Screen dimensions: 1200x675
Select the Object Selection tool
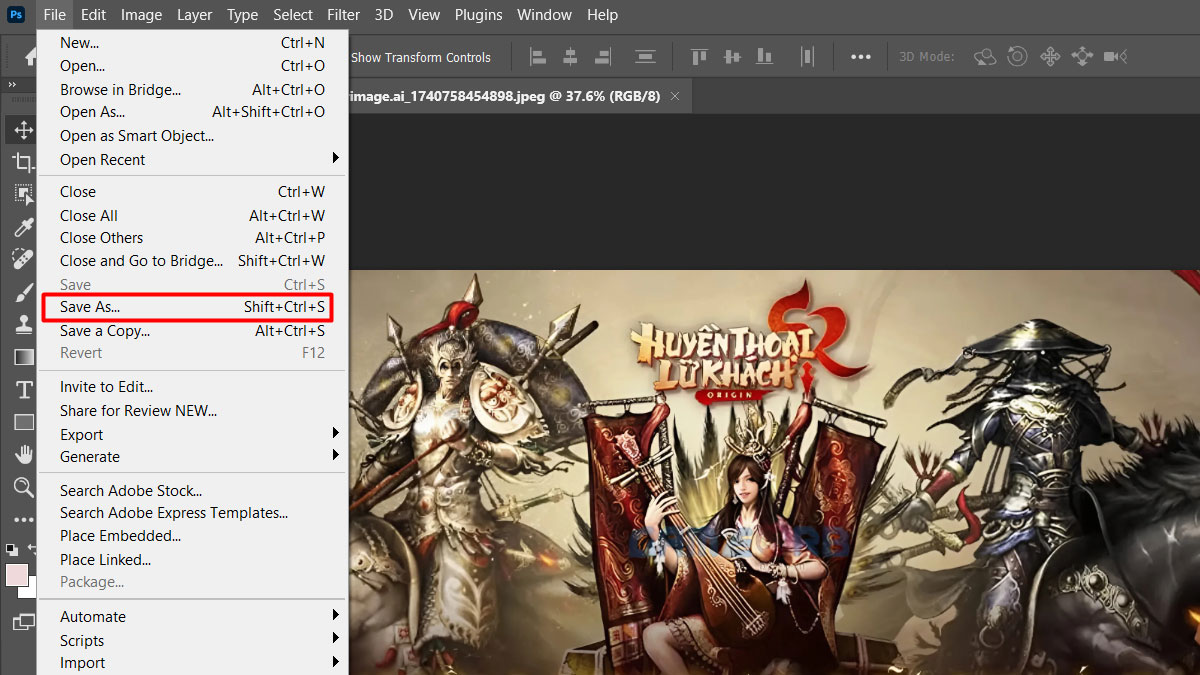tap(23, 194)
